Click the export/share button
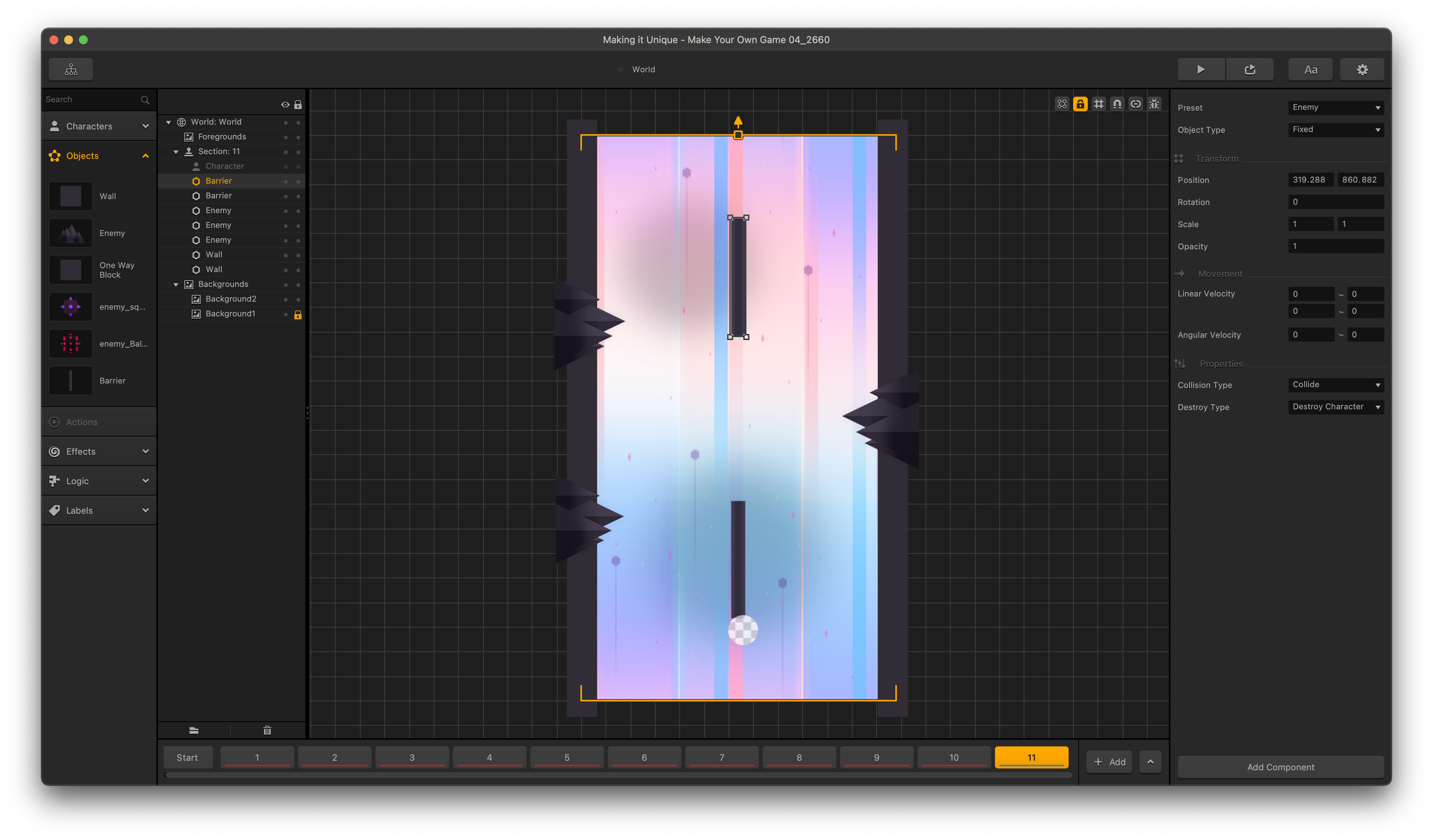The width and height of the screenshot is (1433, 840). pyautogui.click(x=1249, y=69)
